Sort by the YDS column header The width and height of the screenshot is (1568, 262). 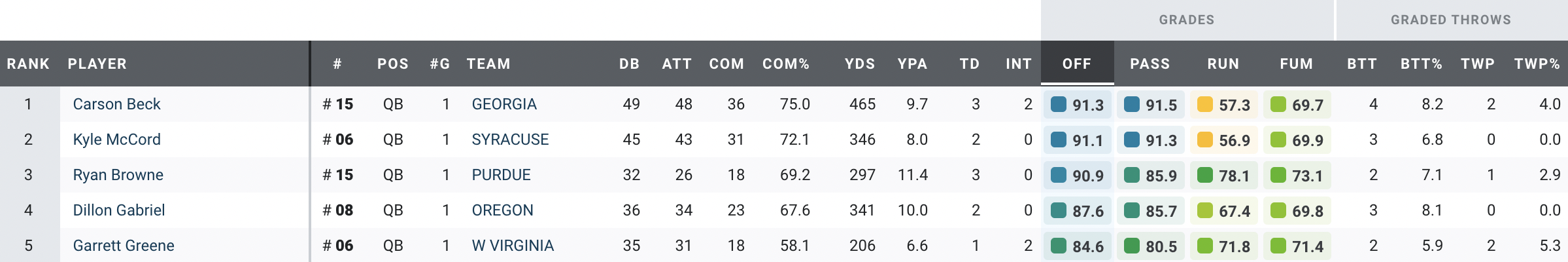[x=859, y=64]
